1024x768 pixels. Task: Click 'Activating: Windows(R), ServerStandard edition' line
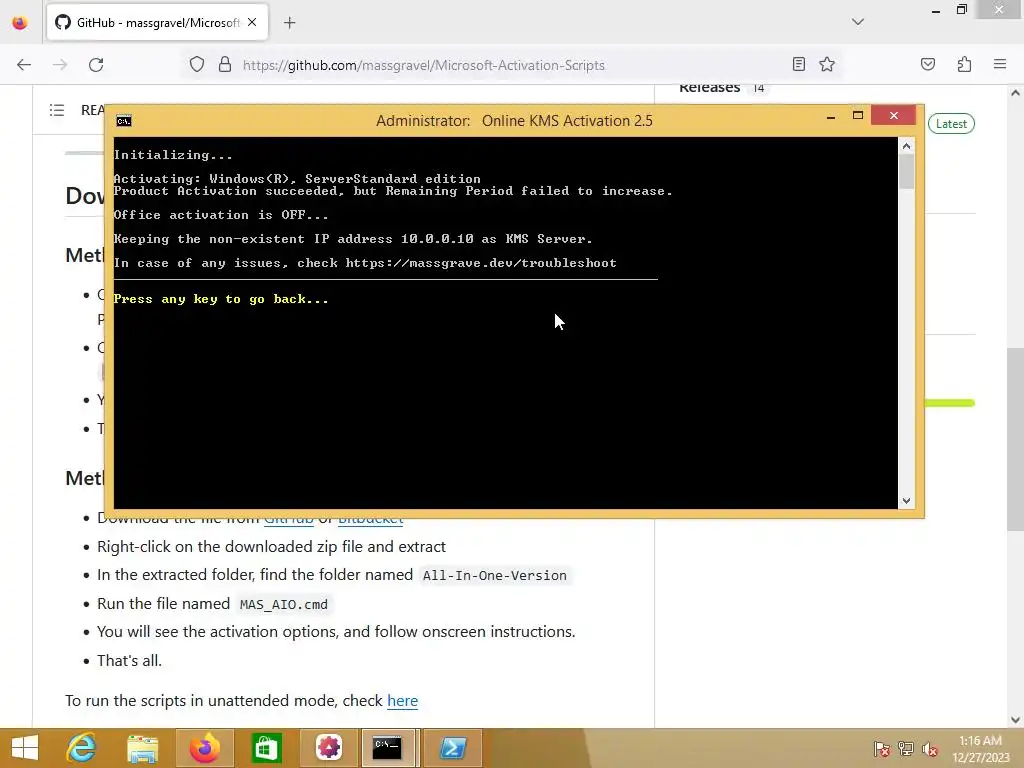pyautogui.click(x=296, y=179)
